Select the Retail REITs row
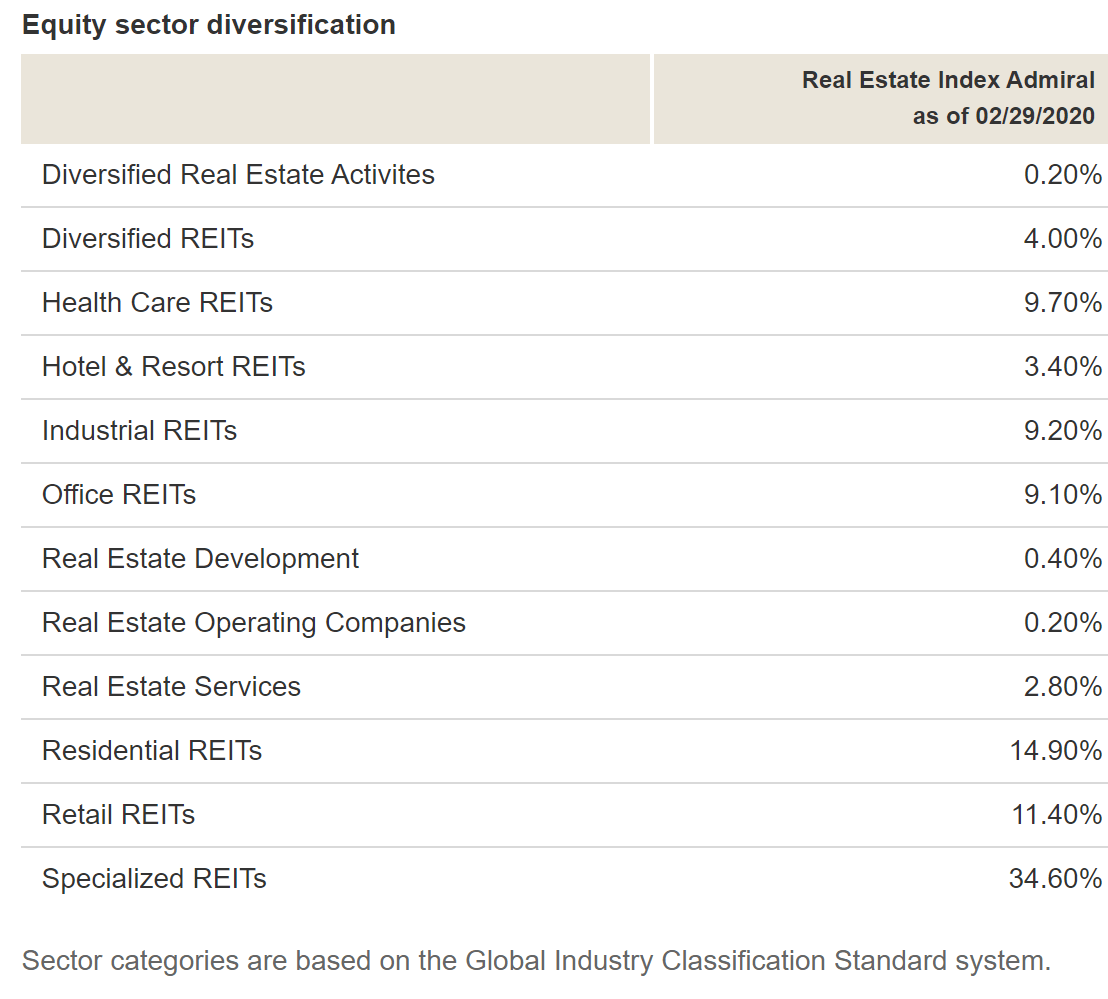The height and width of the screenshot is (999, 1108). pyautogui.click(x=117, y=814)
